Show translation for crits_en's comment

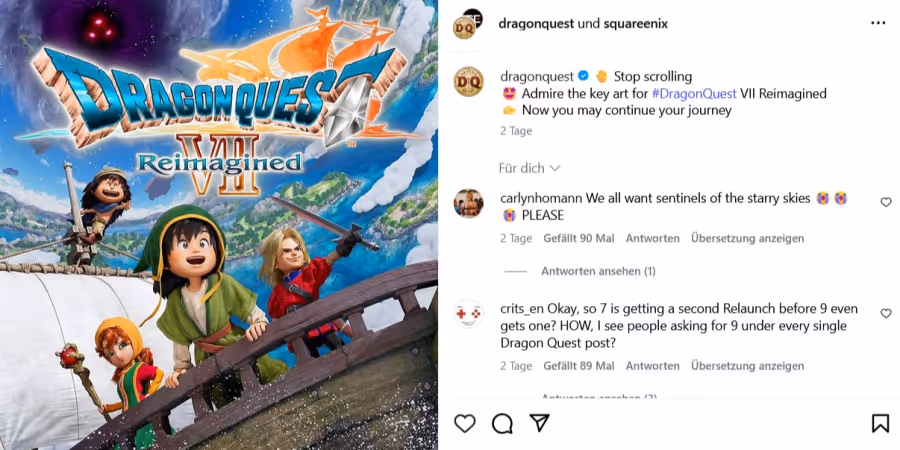(x=747, y=366)
